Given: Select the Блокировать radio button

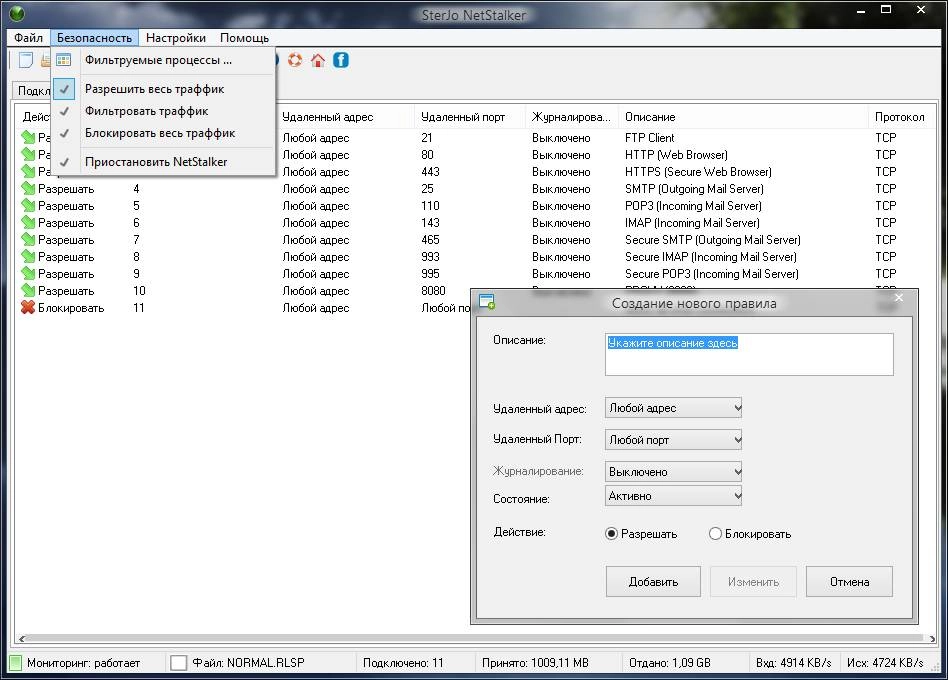Looking at the screenshot, I should [x=715, y=534].
